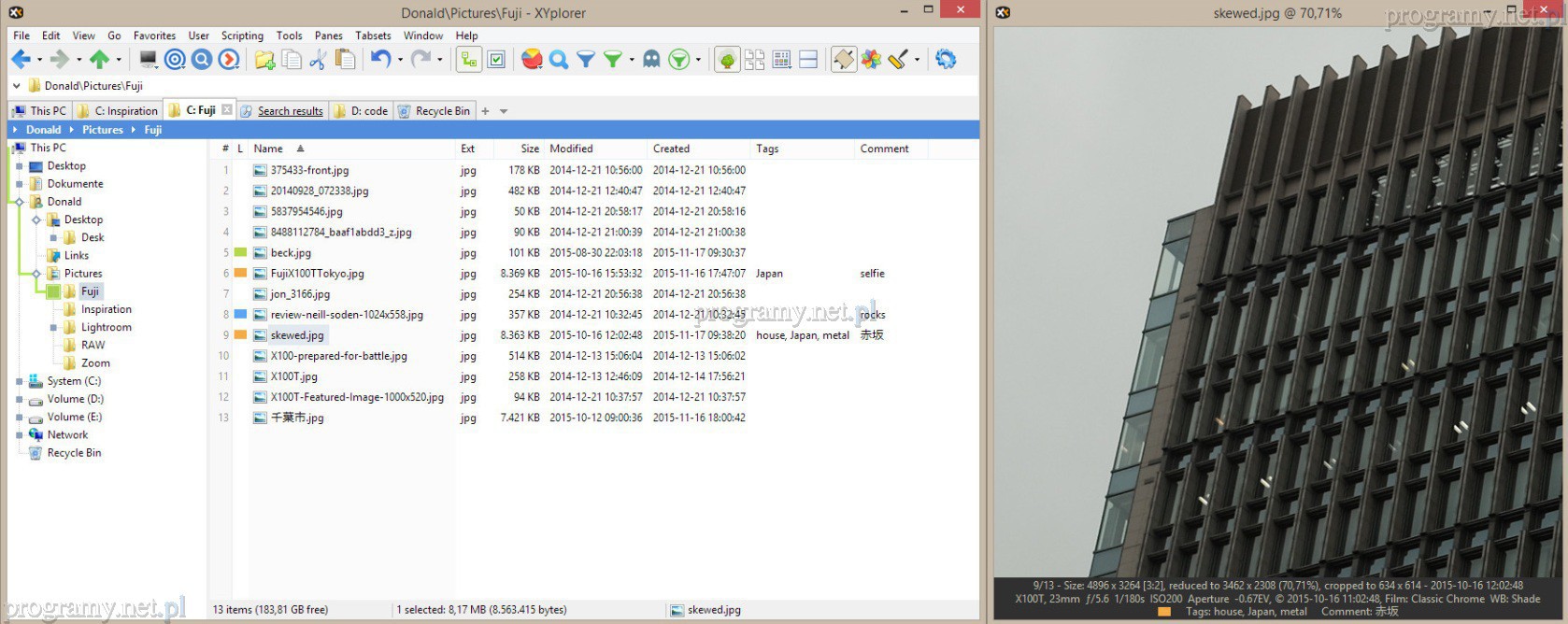Click the Ghost filter icon
Image resolution: width=1568 pixels, height=624 pixels.
pos(651,60)
